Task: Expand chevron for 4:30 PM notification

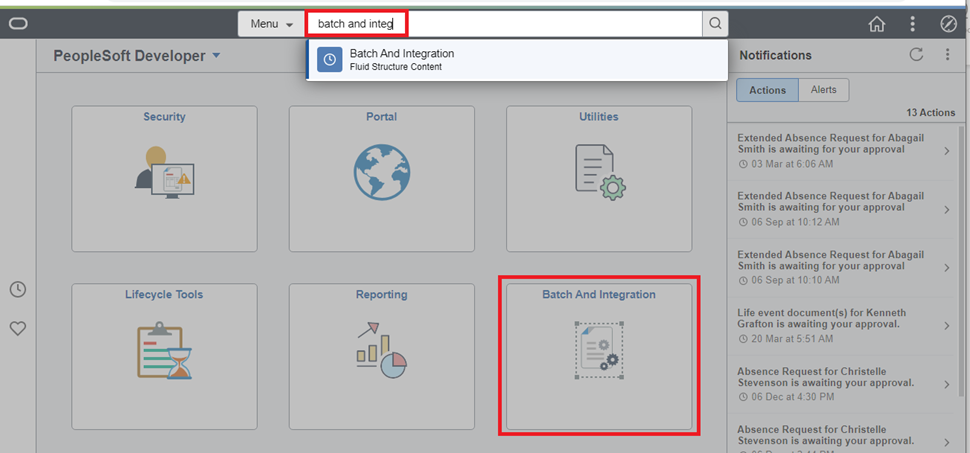Action: click(947, 384)
